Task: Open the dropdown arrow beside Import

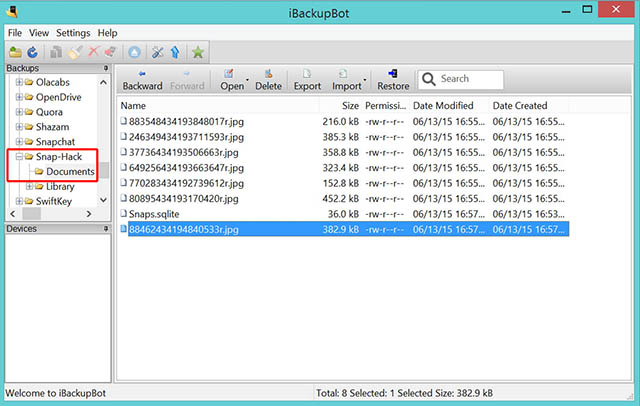Action: pyautogui.click(x=365, y=80)
